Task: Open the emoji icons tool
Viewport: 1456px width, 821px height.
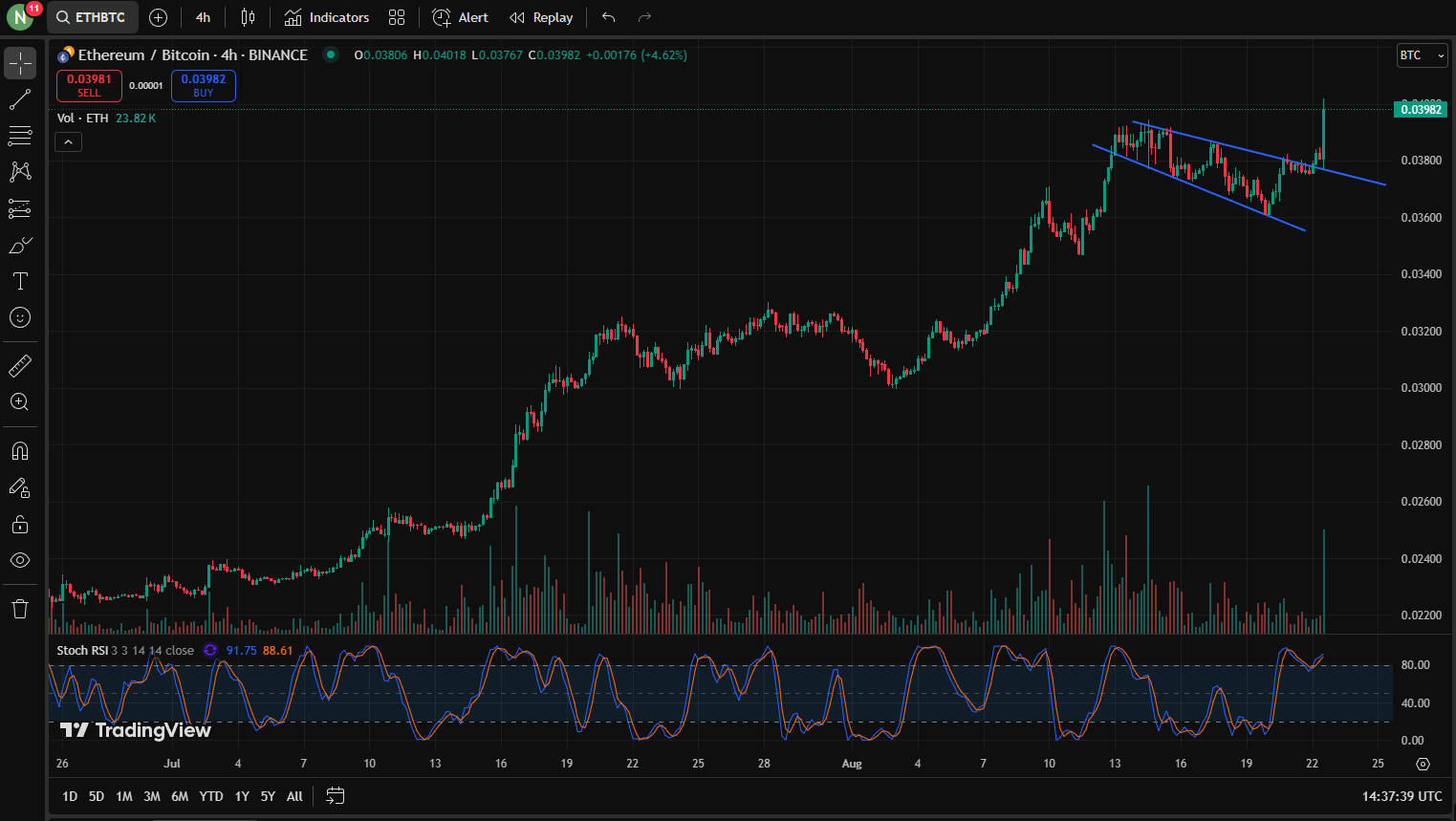Action: pyautogui.click(x=20, y=317)
